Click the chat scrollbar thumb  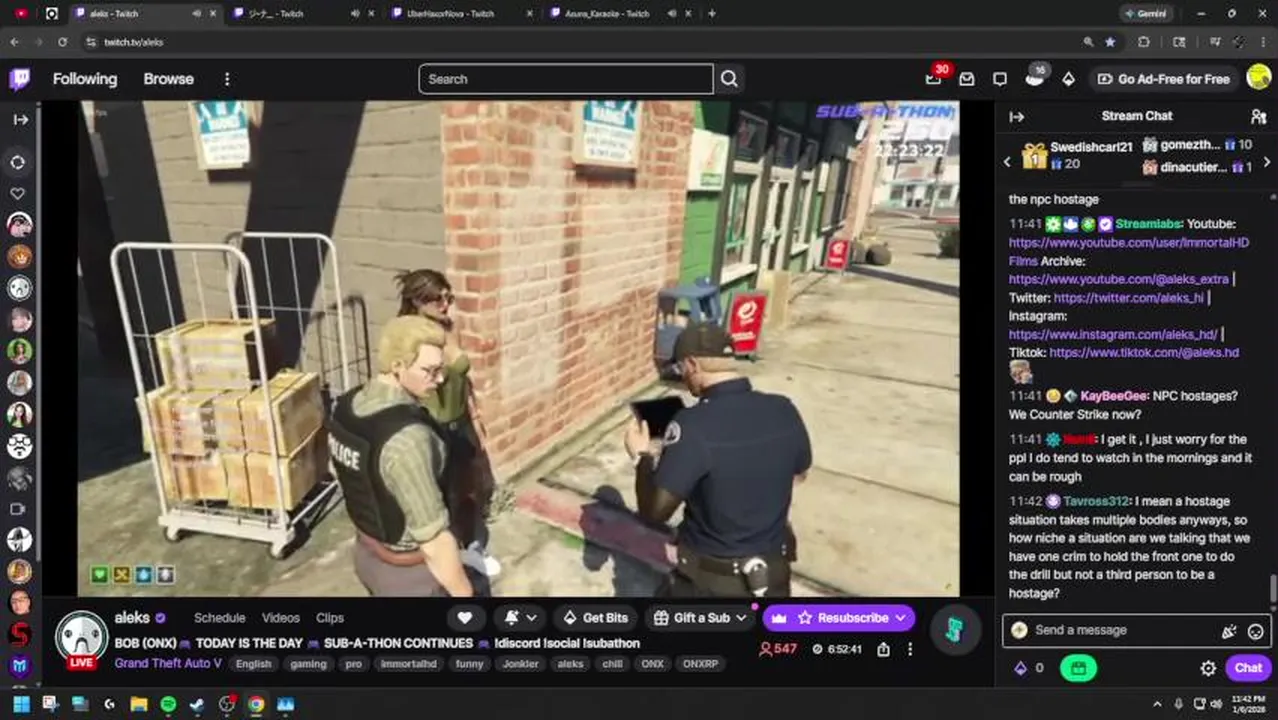click(x=1273, y=588)
